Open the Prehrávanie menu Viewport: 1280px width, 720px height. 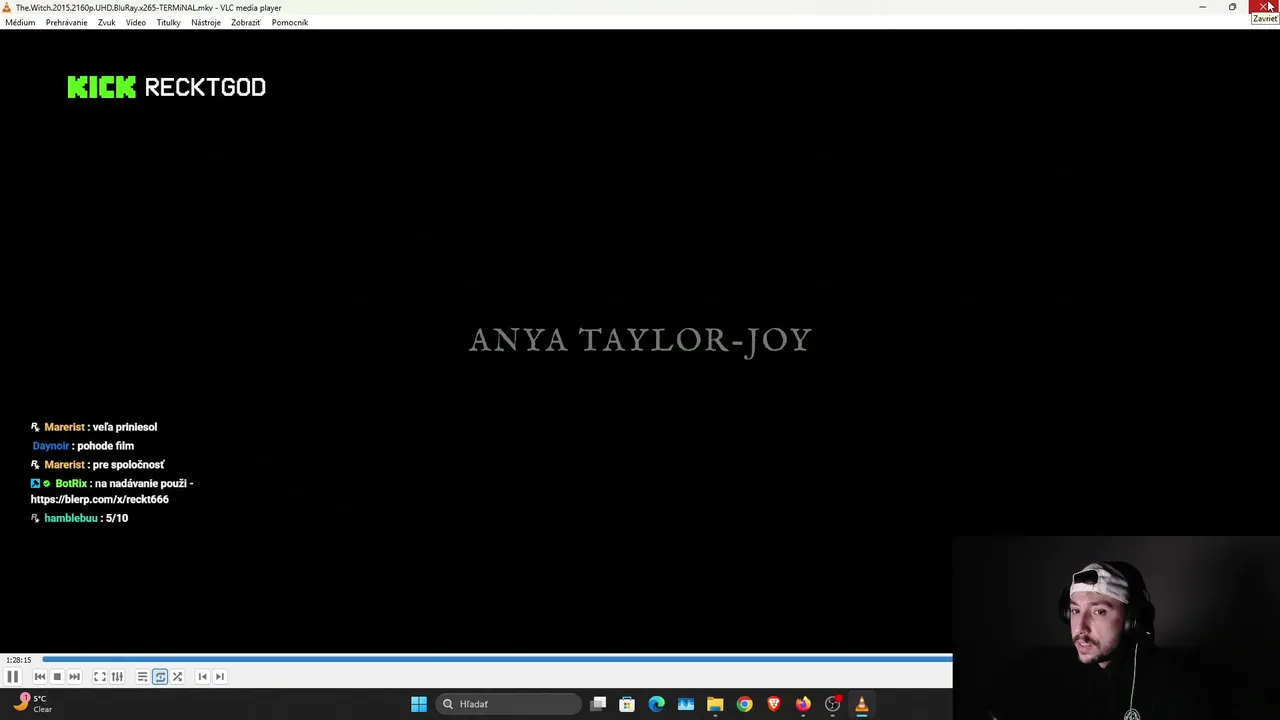coord(66,22)
